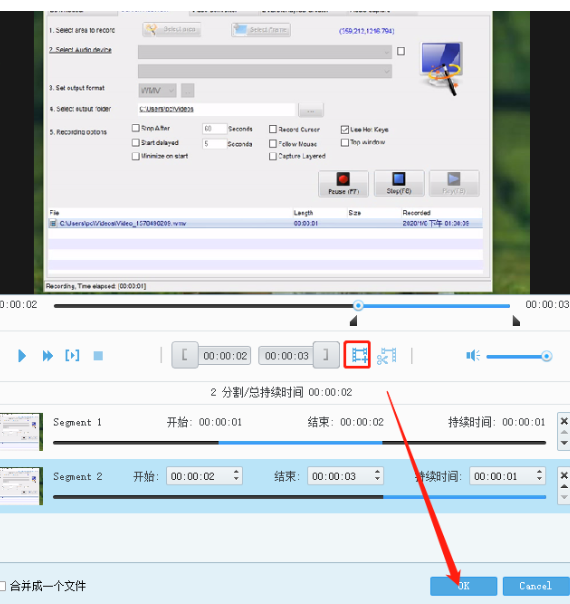570x604 pixels.
Task: Click the OK button
Action: coord(463,586)
